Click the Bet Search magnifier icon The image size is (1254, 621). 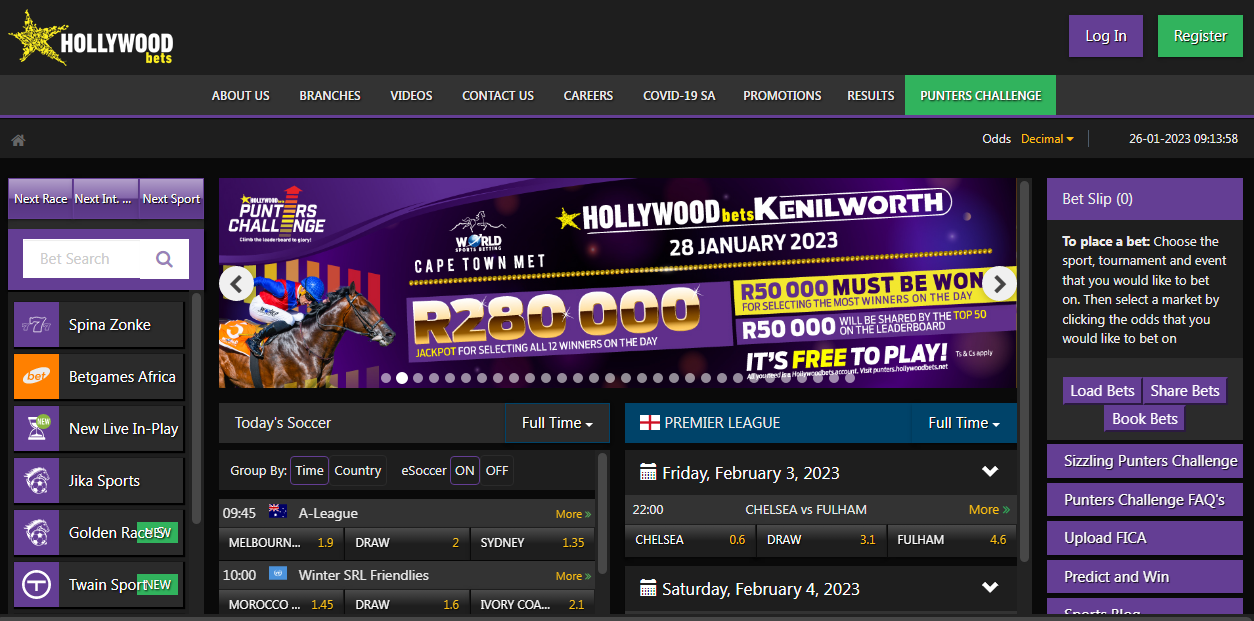[x=164, y=259]
